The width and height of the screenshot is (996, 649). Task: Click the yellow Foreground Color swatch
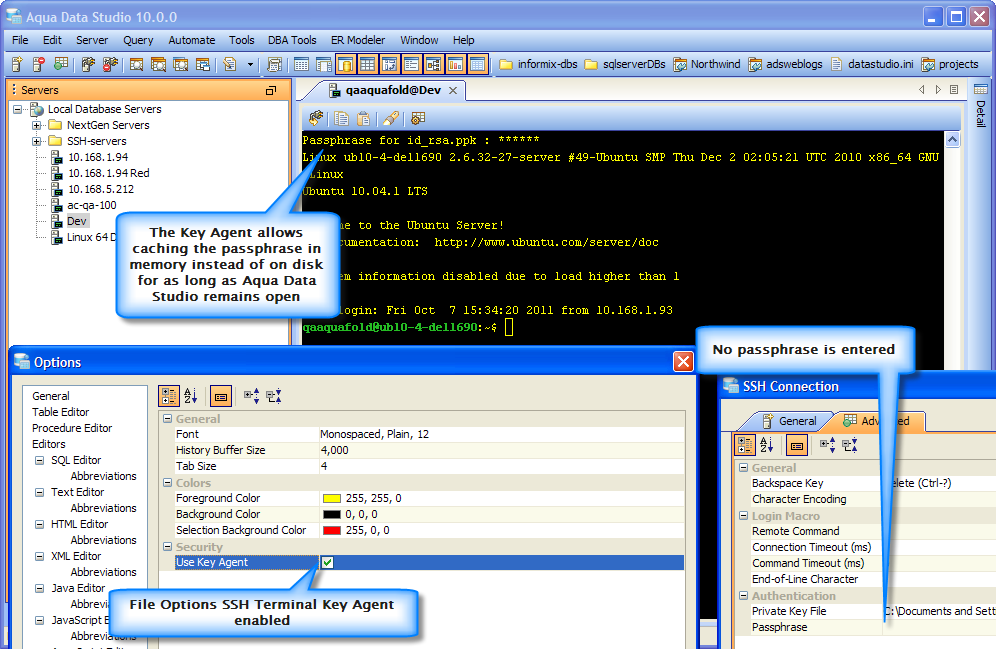[x=332, y=498]
